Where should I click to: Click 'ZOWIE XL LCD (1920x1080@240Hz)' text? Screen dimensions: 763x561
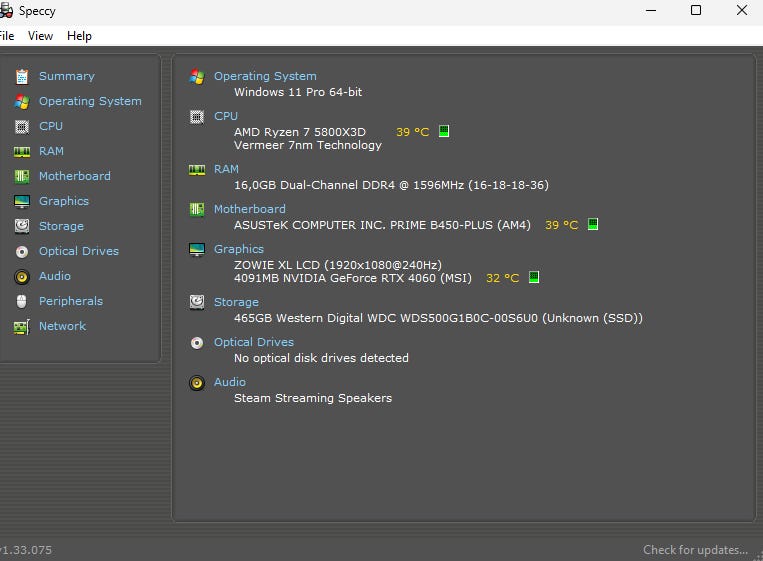pos(338,265)
